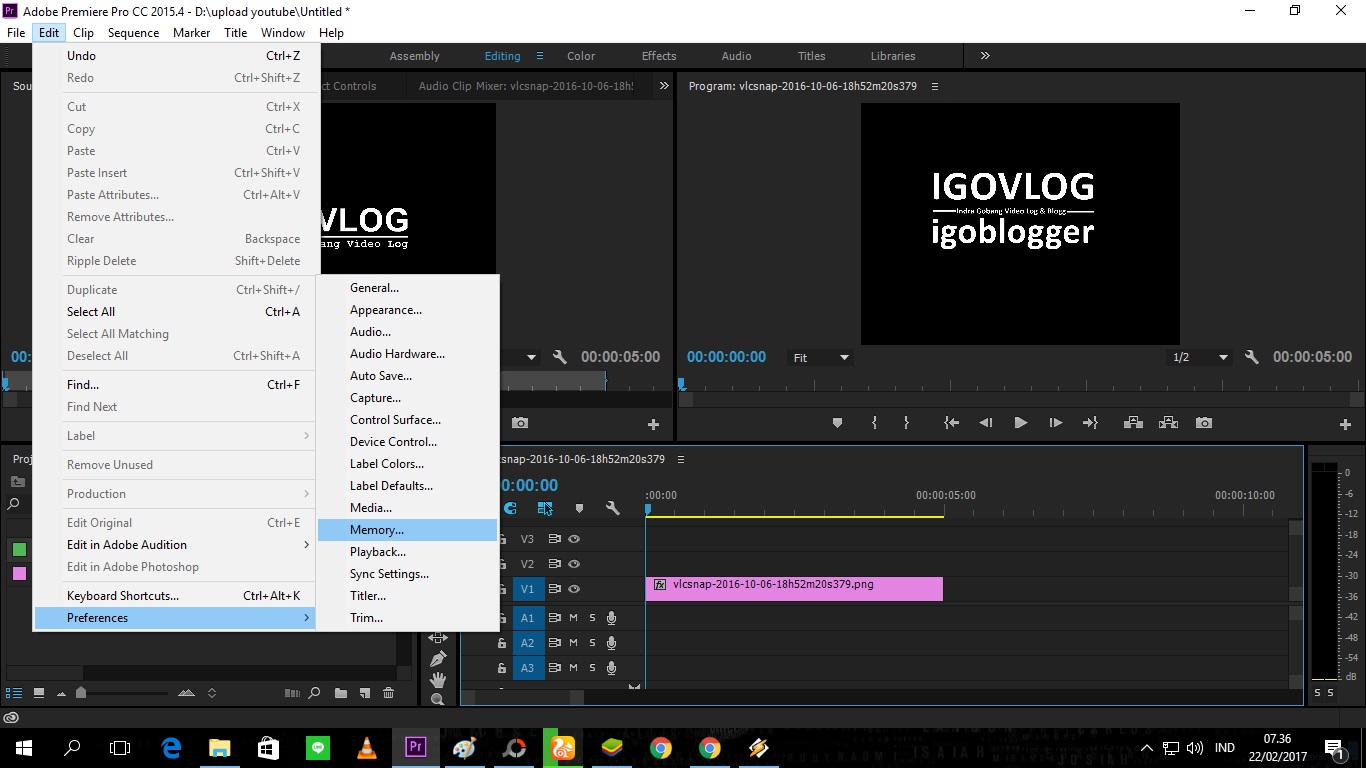Show more workspaces overflow chevron
Viewport: 1366px width, 768px height.
pos(985,56)
